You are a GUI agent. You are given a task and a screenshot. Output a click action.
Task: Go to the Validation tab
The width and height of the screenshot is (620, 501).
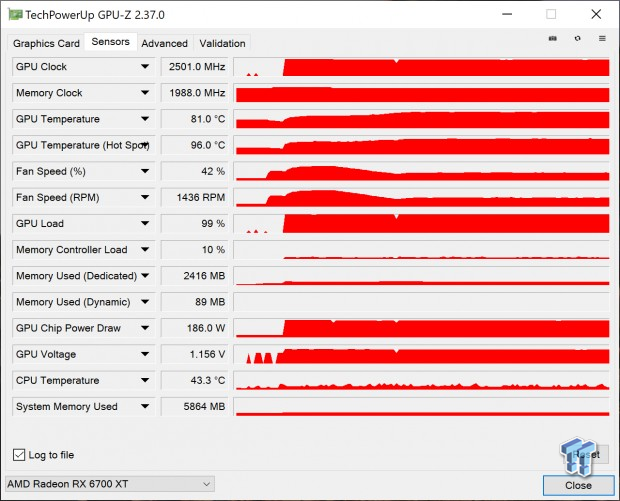click(x=222, y=43)
